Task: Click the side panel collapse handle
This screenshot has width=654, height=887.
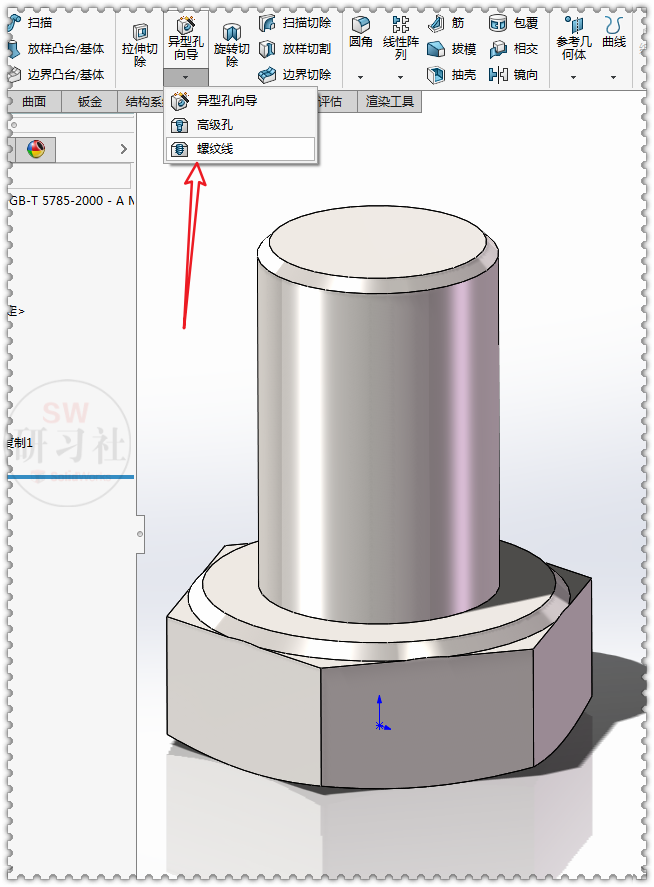Action: (140, 534)
